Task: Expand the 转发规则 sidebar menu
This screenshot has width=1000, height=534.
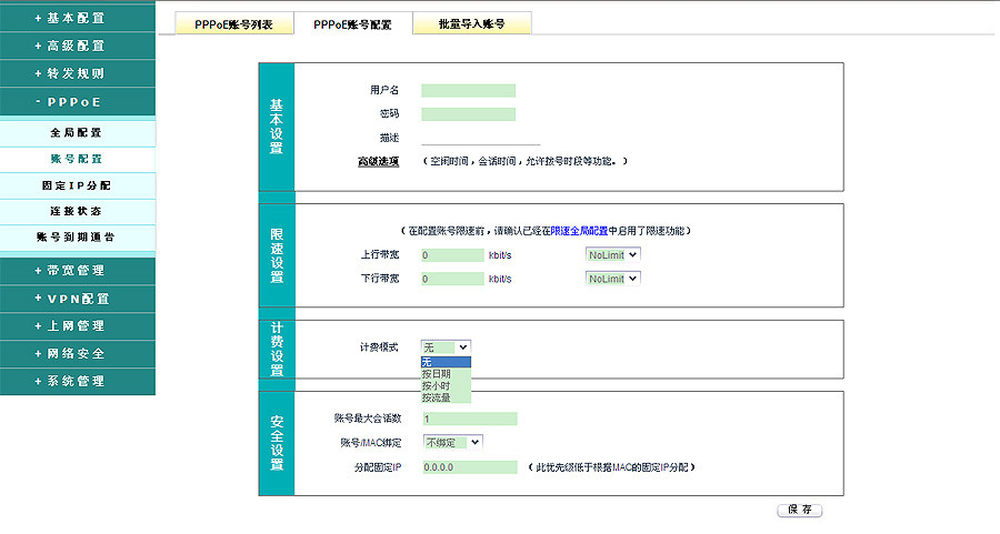Action: click(x=77, y=74)
